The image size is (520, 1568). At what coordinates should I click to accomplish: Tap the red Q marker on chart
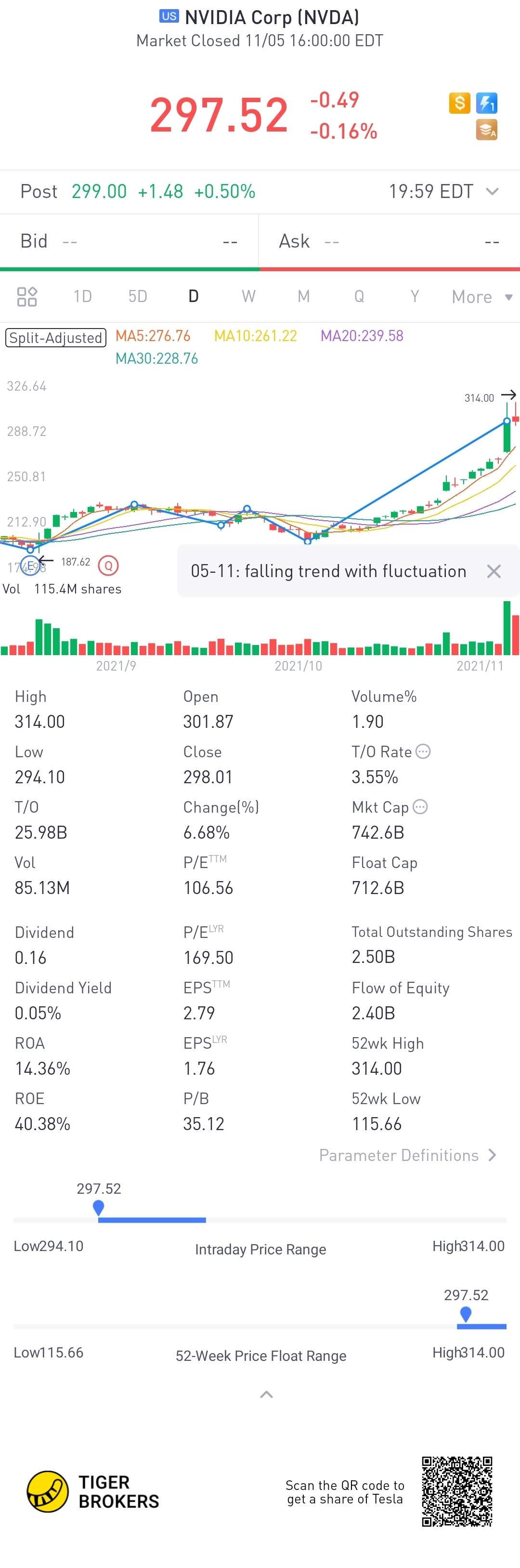click(x=108, y=566)
